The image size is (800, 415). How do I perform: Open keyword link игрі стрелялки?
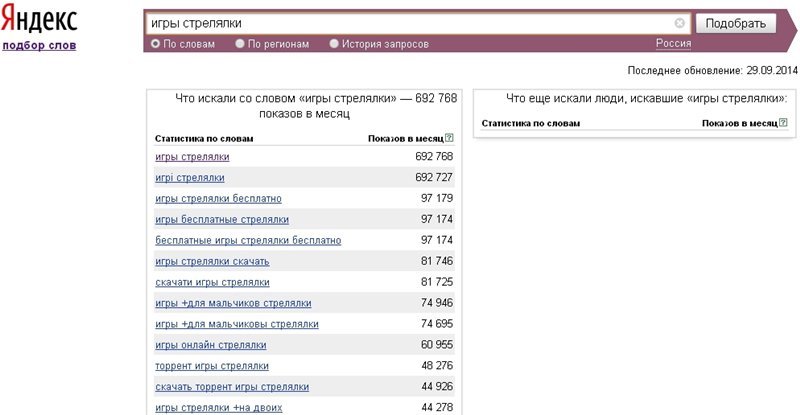click(190, 178)
